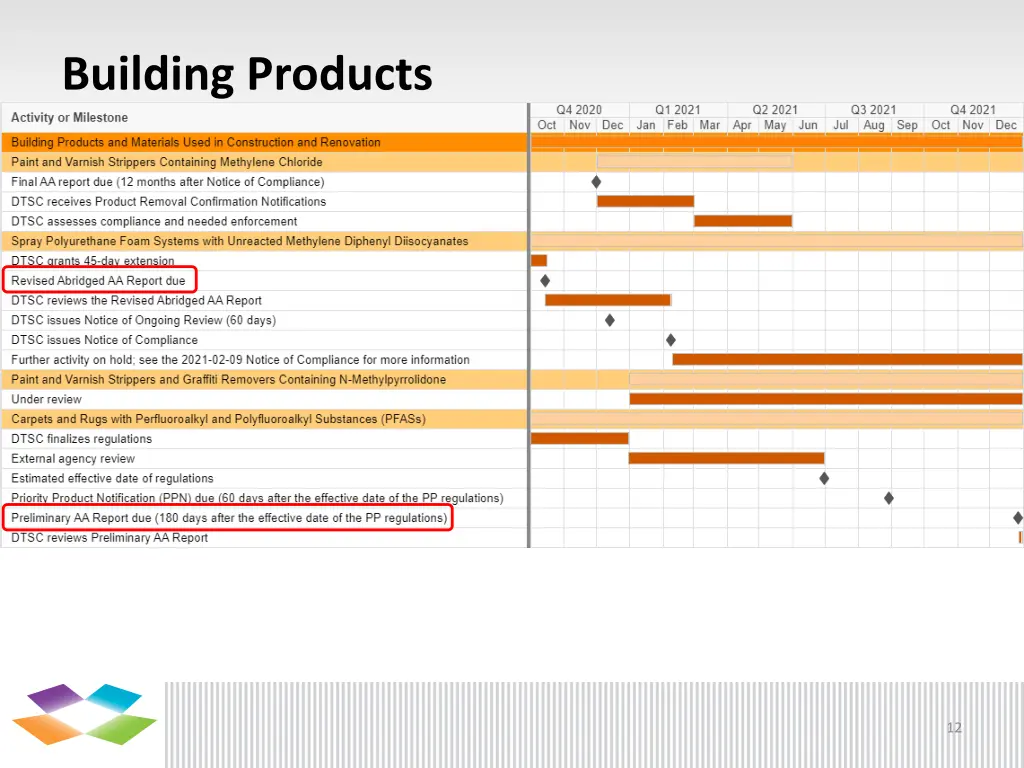1024x768 pixels.
Task: Click the bar for Product Removal Confirmation Notifications
Action: click(x=645, y=201)
